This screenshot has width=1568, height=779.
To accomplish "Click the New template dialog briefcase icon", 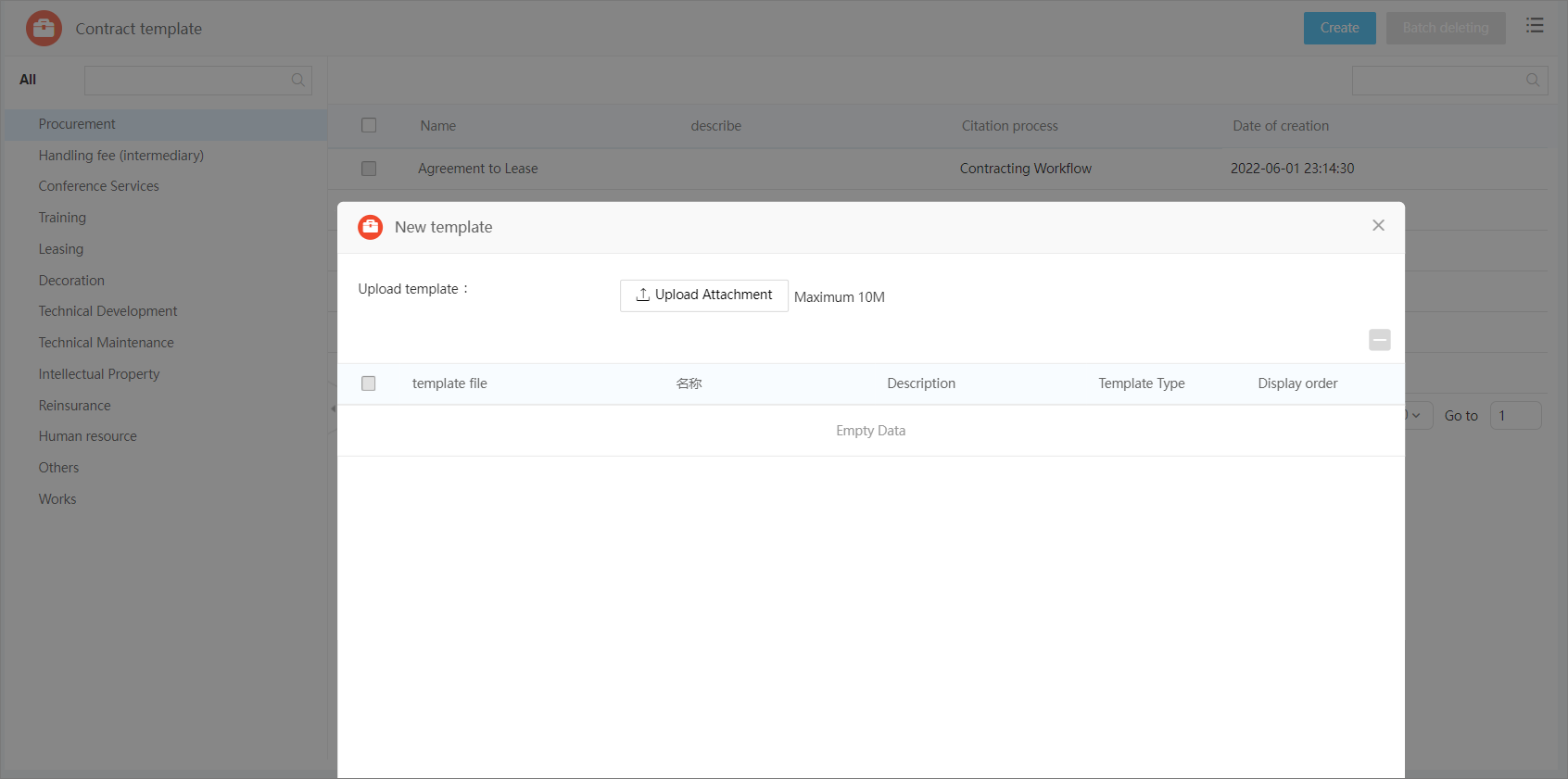I will (x=371, y=227).
